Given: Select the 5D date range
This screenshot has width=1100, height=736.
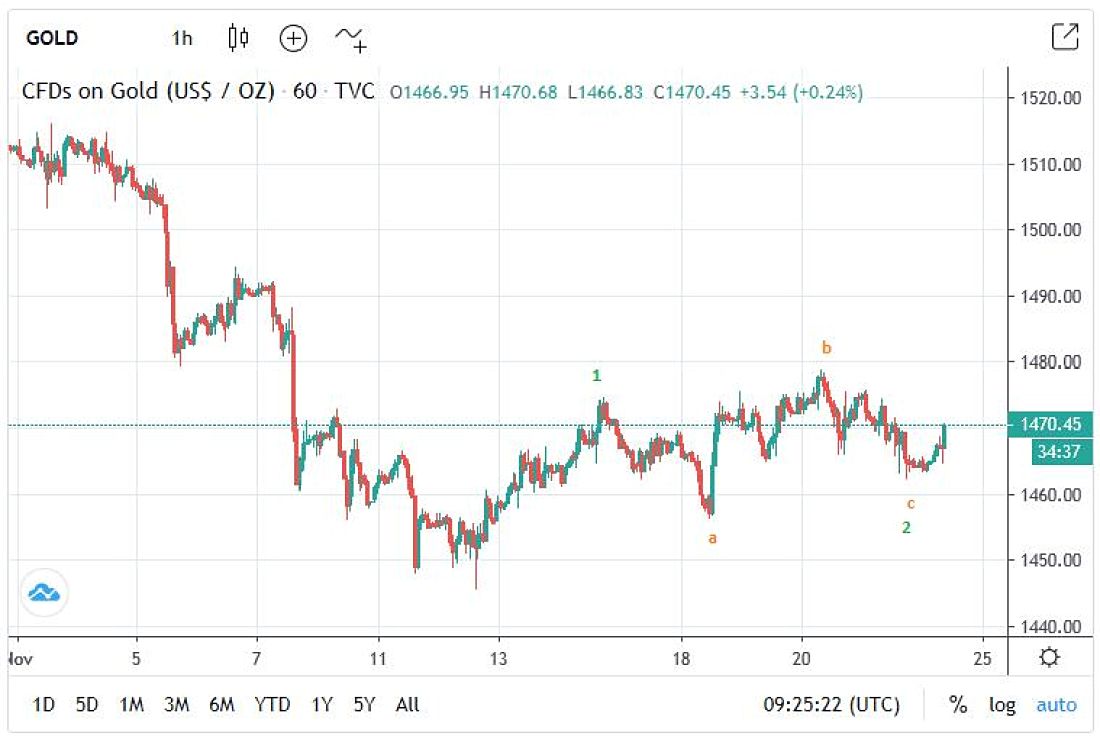Looking at the screenshot, I should 87,705.
